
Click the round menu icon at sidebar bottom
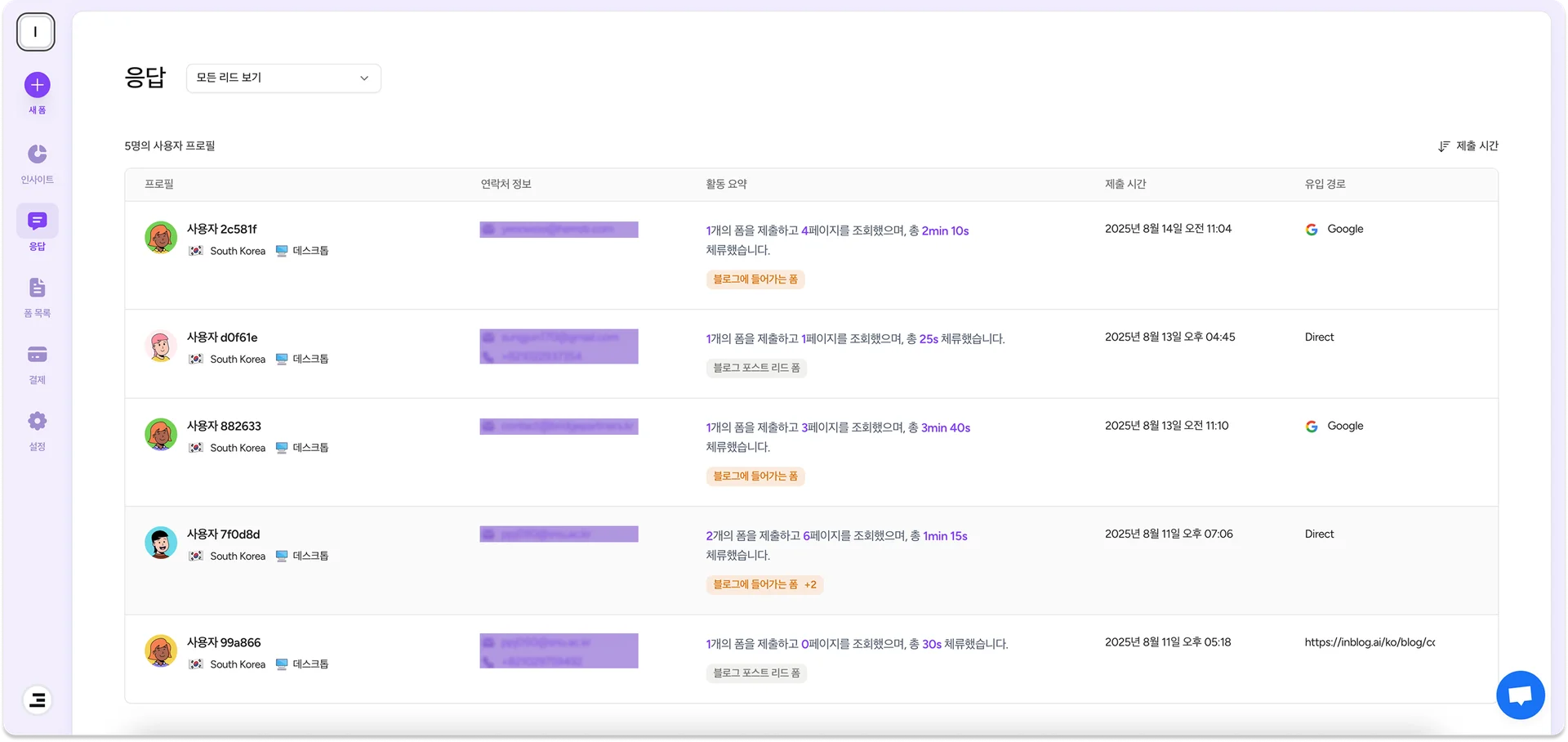(37, 700)
